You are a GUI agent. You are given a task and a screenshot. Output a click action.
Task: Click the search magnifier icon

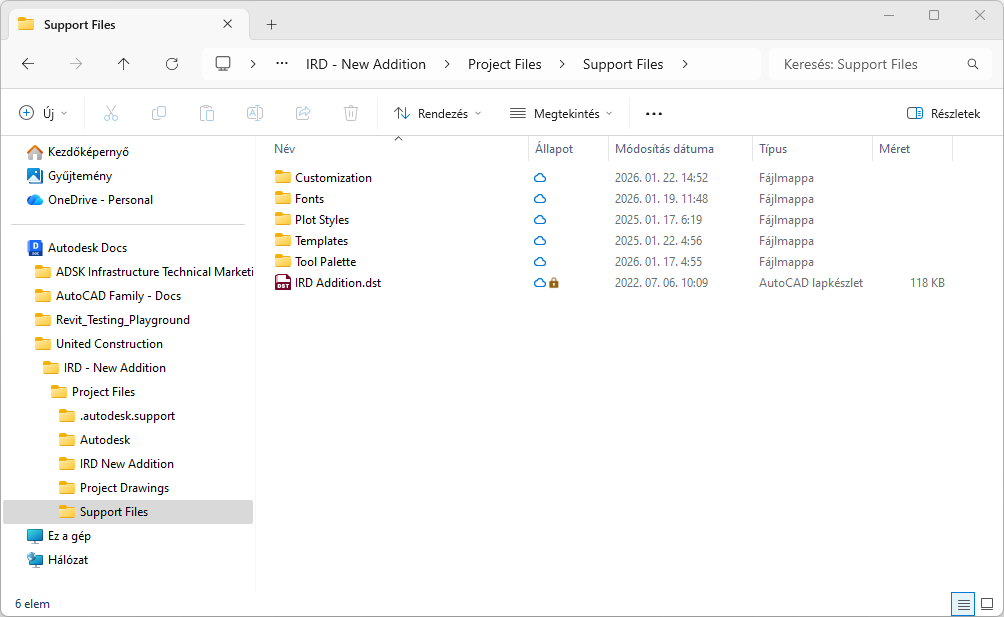973,64
